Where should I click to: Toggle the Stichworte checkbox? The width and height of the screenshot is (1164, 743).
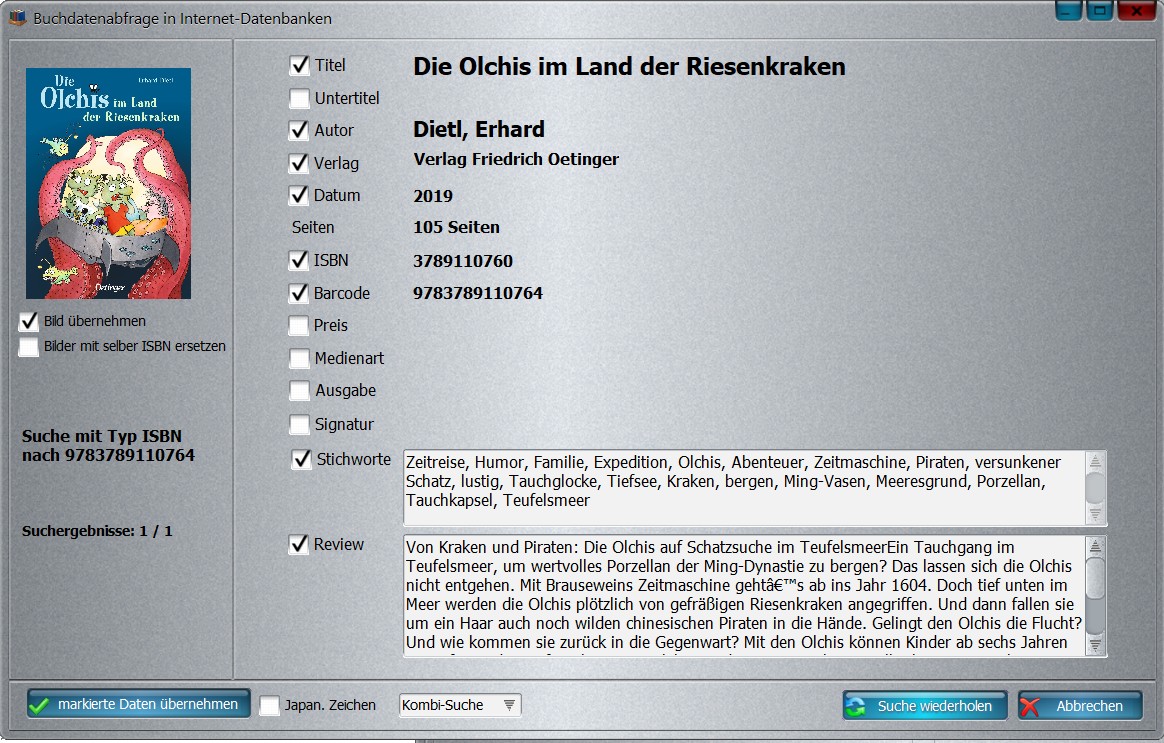(301, 459)
